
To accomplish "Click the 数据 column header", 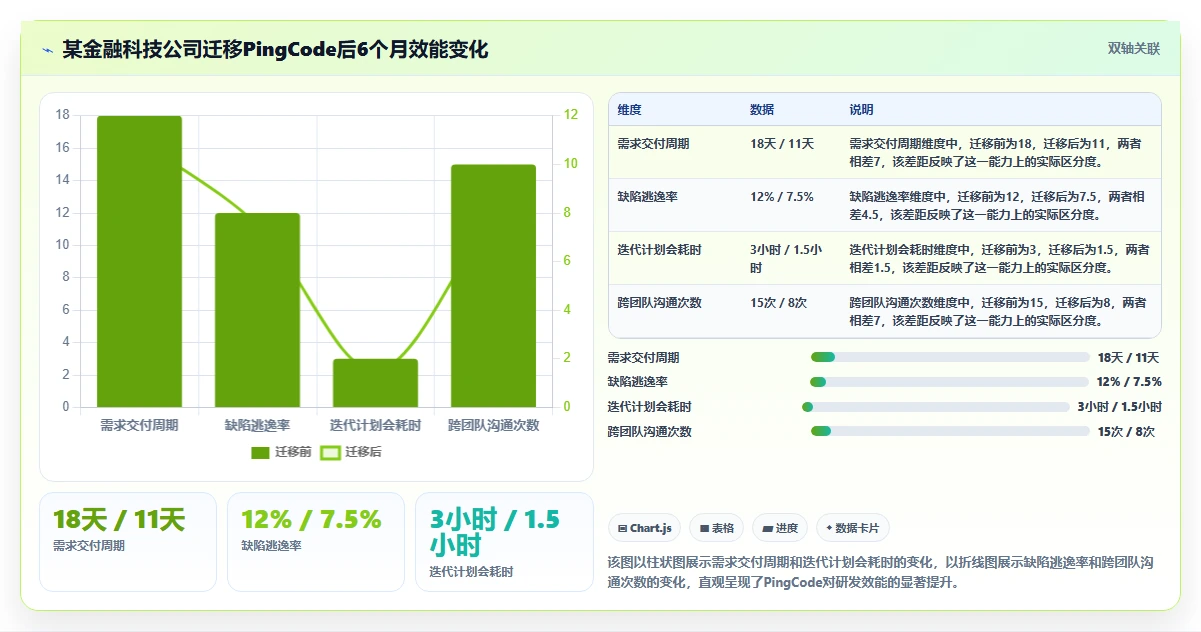I will point(790,109).
